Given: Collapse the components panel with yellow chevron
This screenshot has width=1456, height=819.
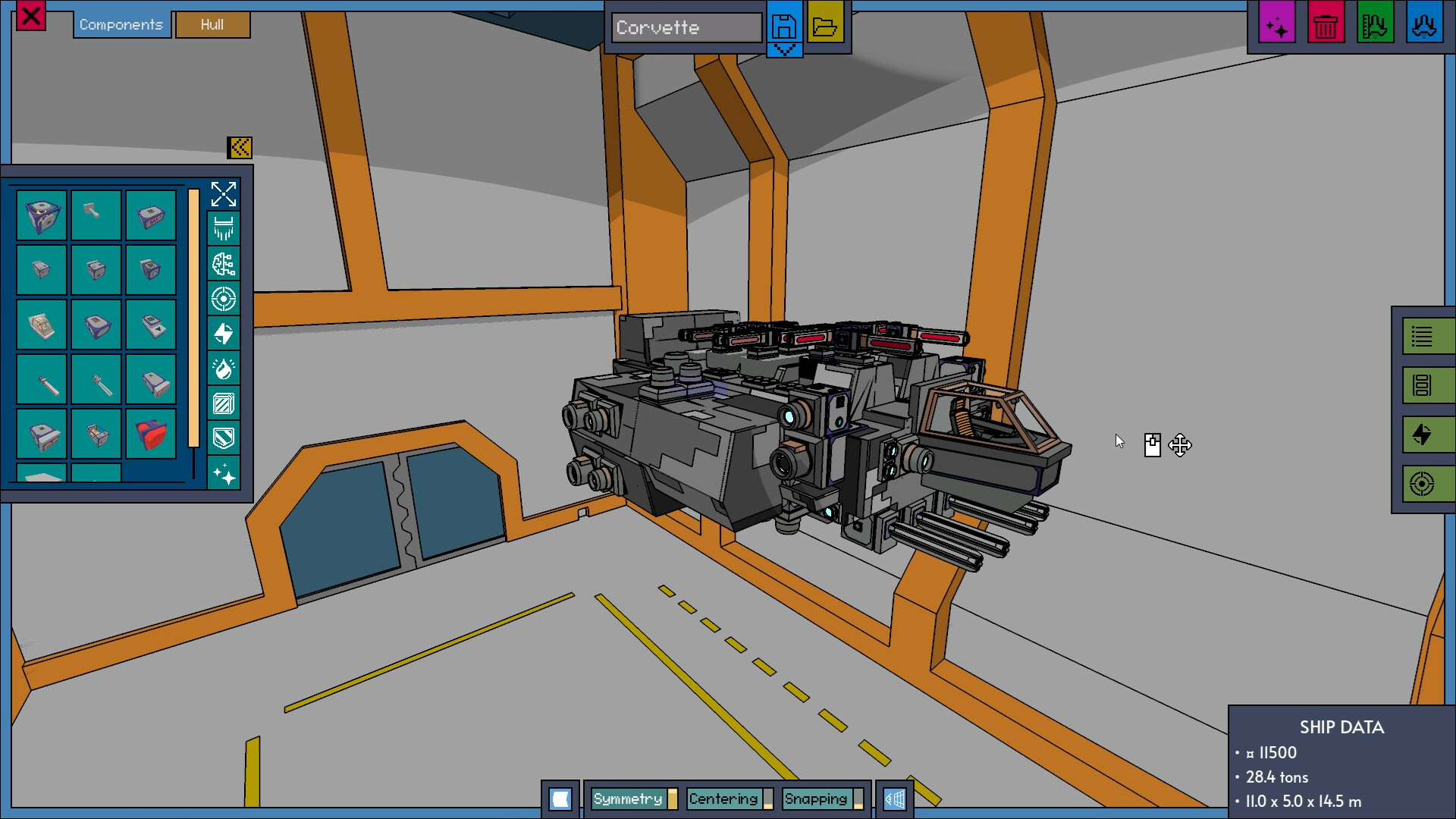Looking at the screenshot, I should click(240, 147).
